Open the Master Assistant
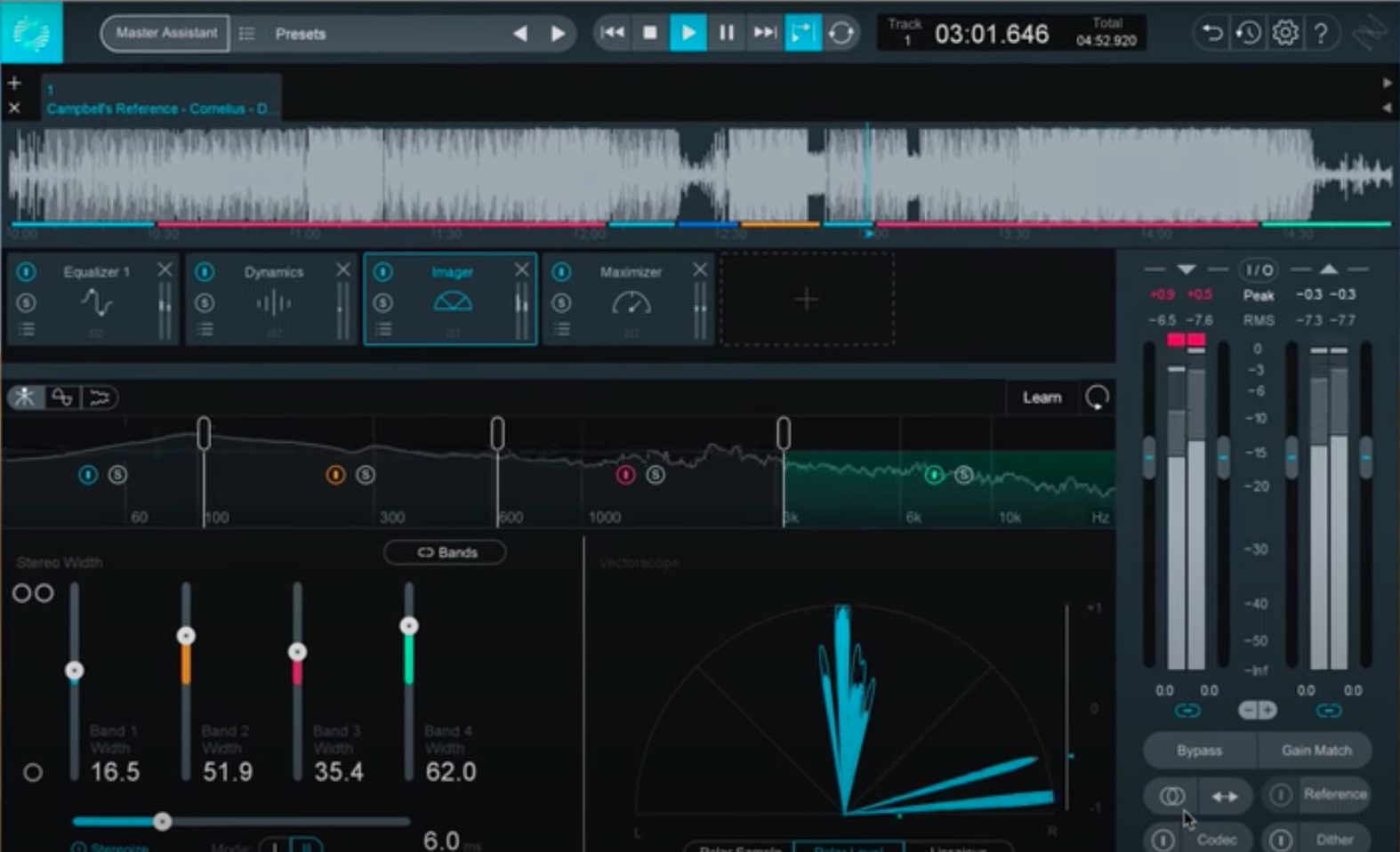Viewport: 1400px width, 852px height. 165,33
